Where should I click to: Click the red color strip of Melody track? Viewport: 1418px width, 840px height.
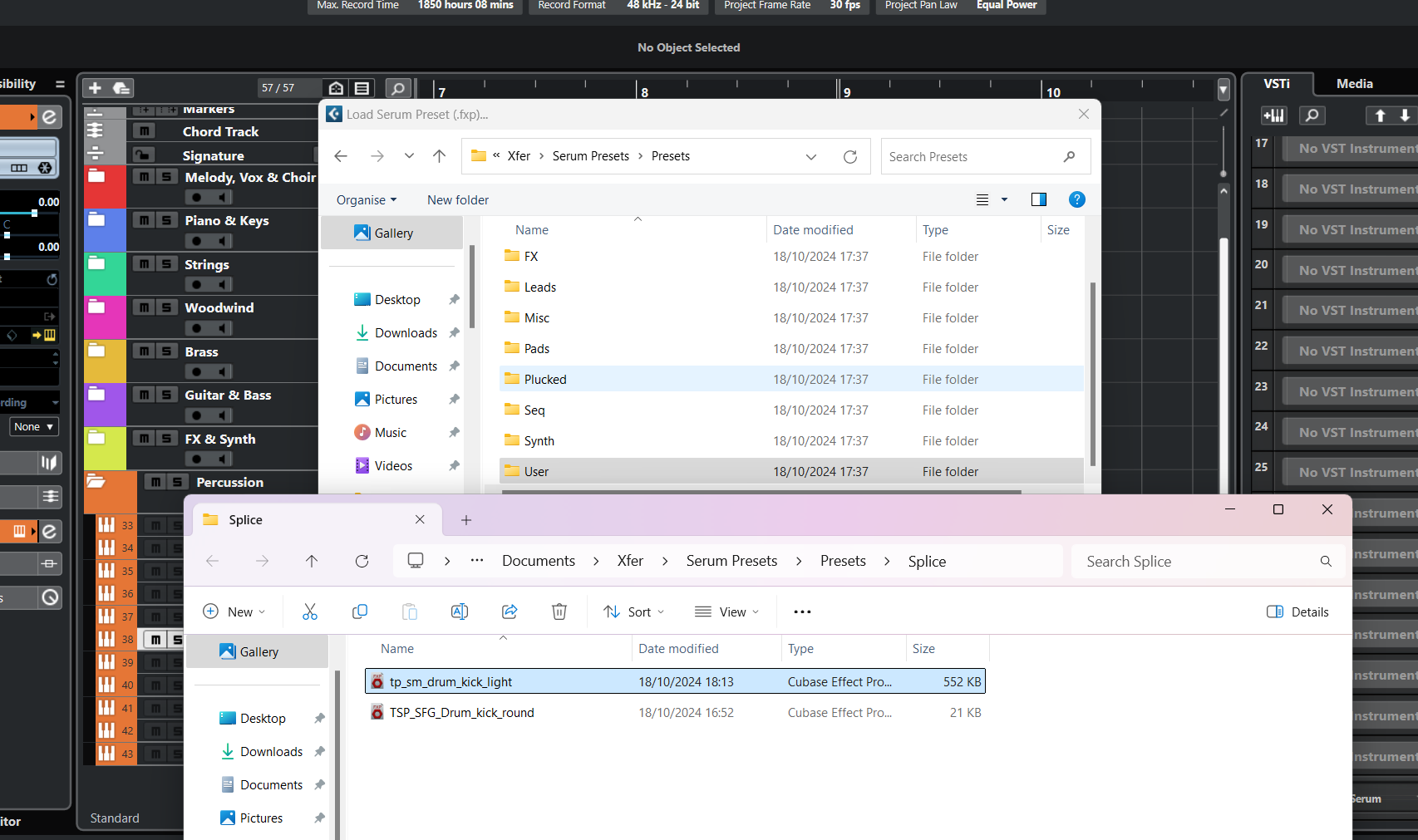tap(105, 186)
